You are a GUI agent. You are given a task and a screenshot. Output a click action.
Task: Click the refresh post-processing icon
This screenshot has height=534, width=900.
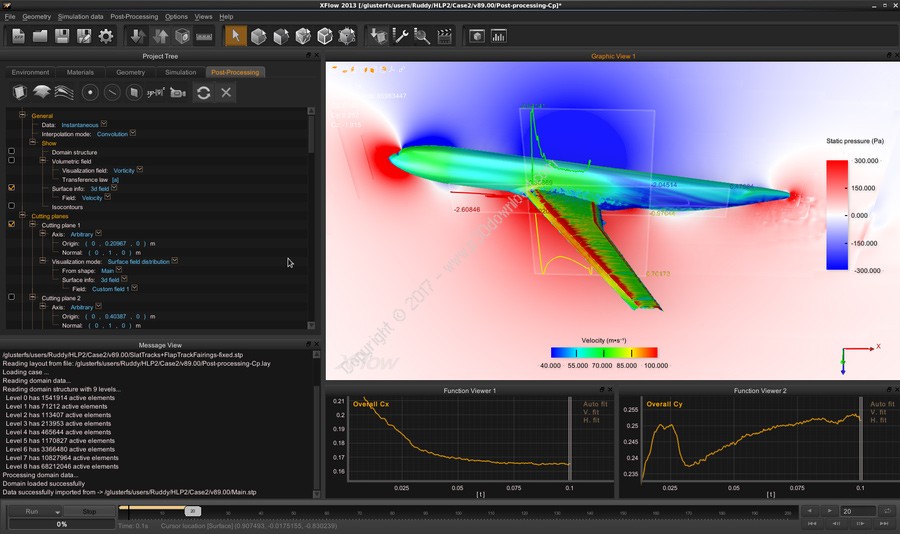click(203, 92)
